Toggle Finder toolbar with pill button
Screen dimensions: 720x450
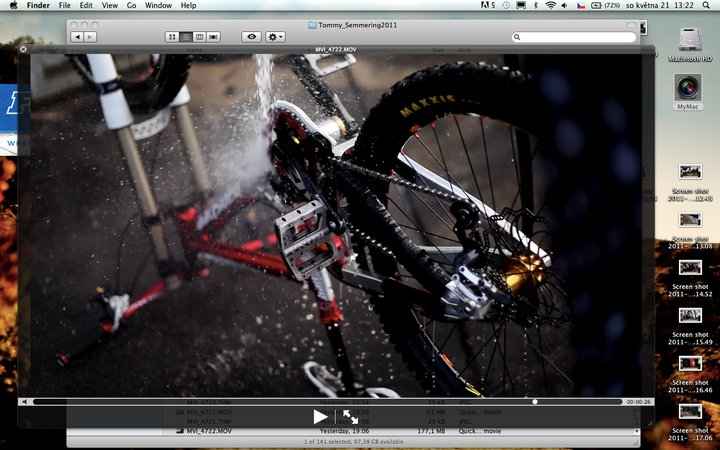[631, 25]
